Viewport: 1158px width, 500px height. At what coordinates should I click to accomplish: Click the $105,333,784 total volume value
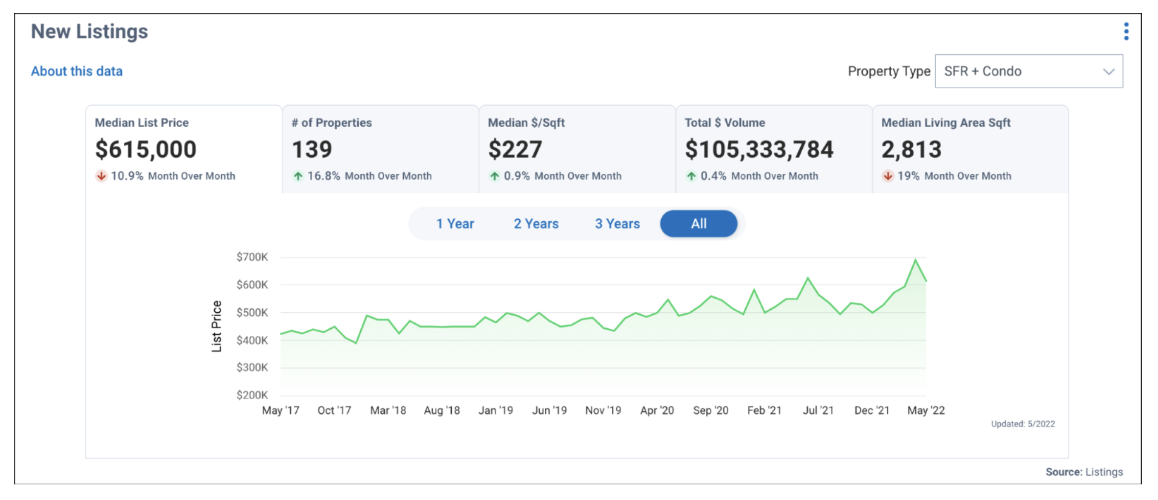(759, 150)
